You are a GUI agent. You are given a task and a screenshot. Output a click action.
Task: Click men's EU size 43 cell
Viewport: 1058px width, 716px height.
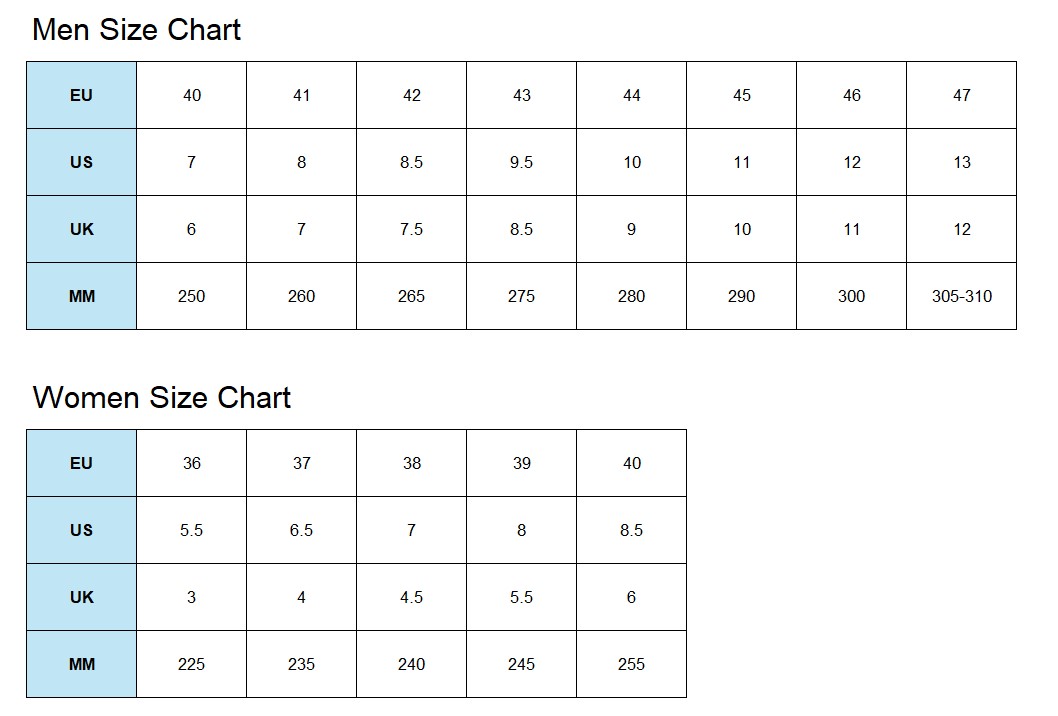pyautogui.click(x=521, y=96)
